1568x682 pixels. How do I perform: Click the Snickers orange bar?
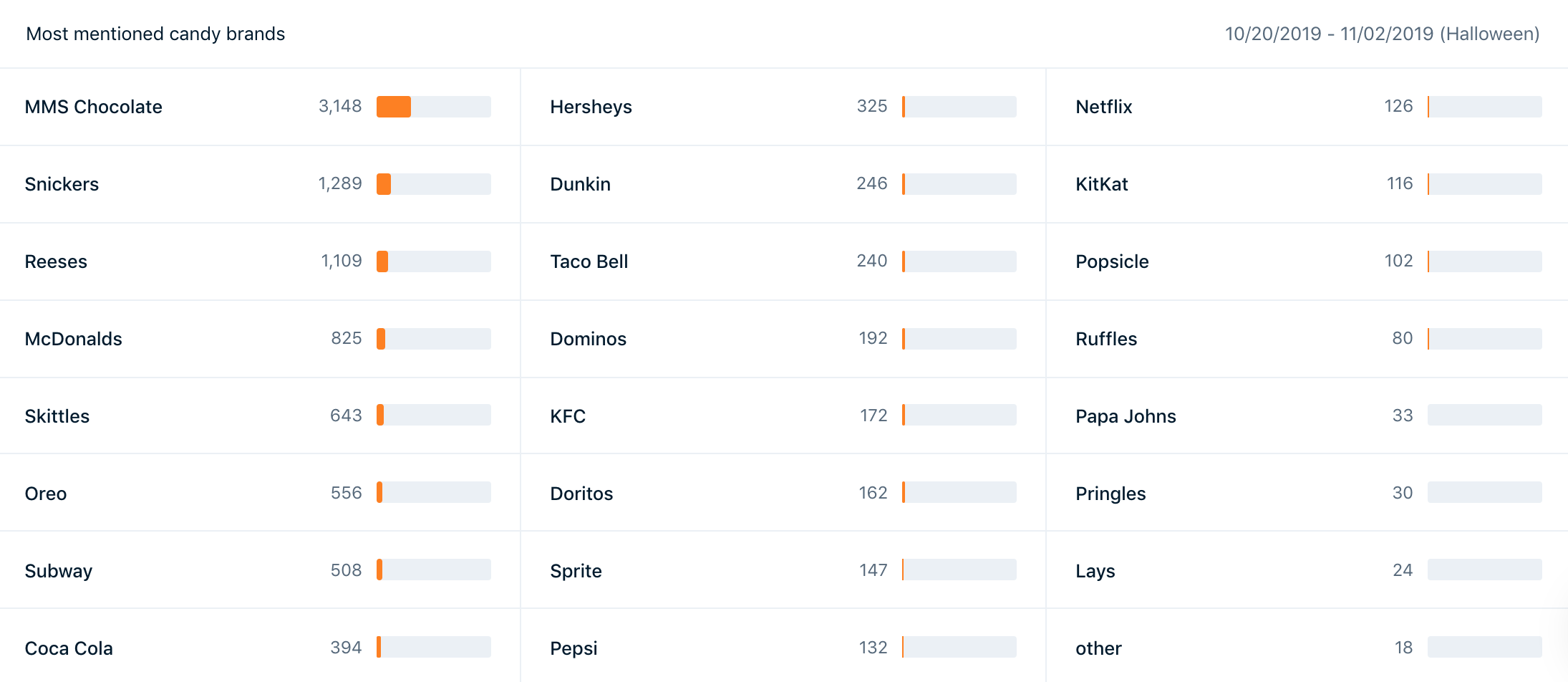384,184
